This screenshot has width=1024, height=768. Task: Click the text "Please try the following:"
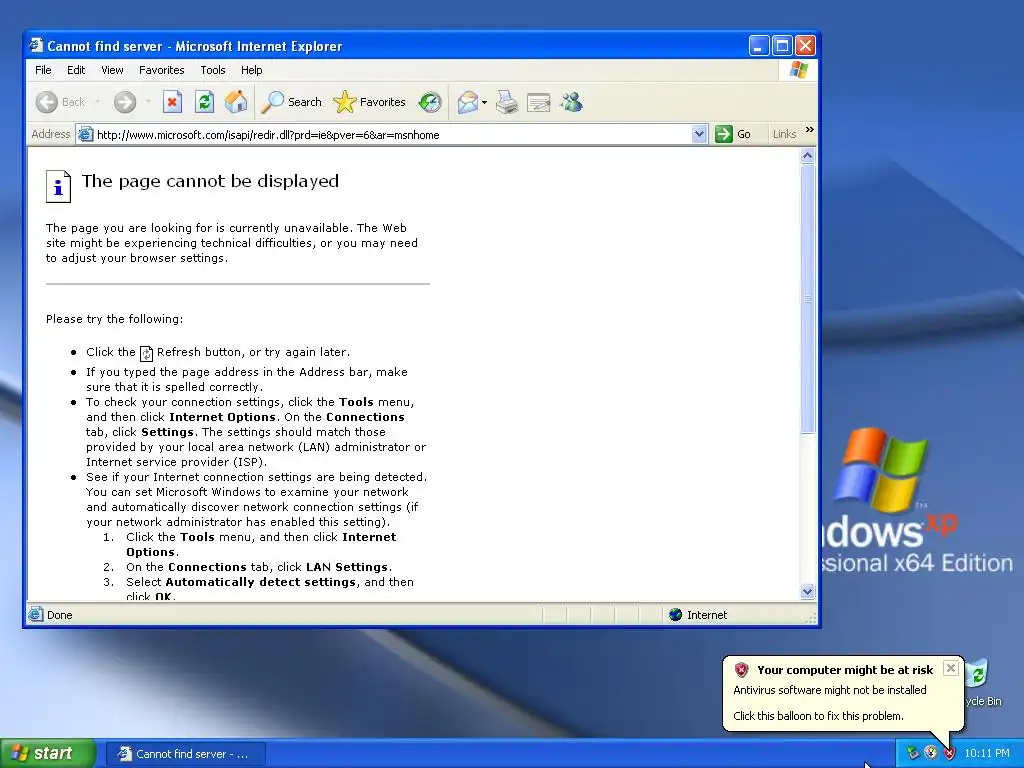pos(114,319)
